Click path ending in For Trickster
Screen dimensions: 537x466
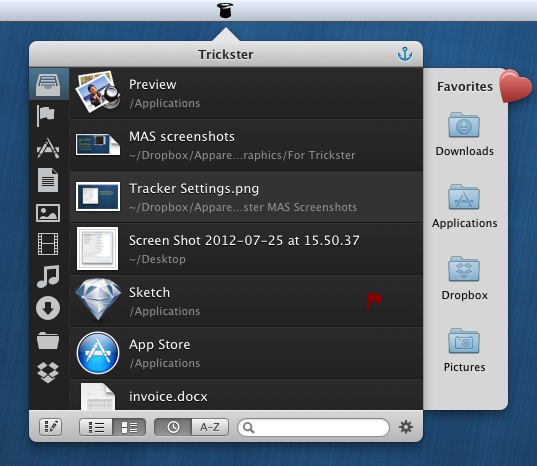[242, 155]
